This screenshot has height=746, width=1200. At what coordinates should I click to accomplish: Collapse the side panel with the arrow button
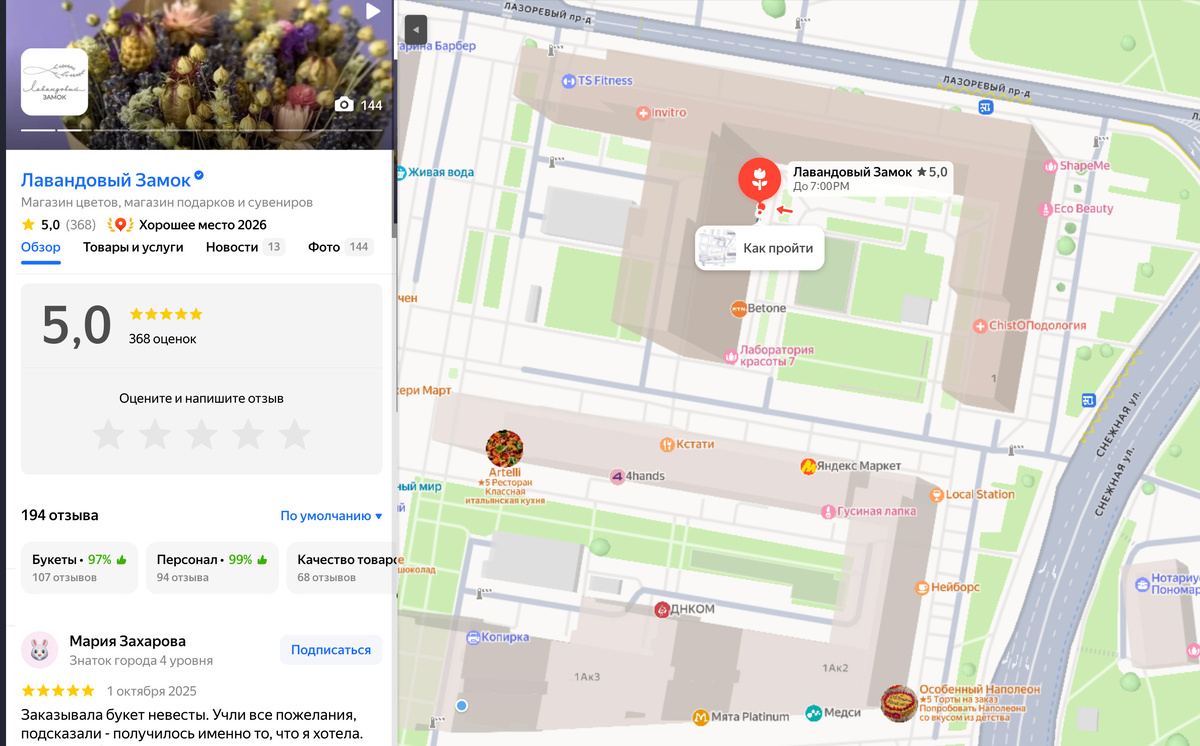[x=416, y=29]
